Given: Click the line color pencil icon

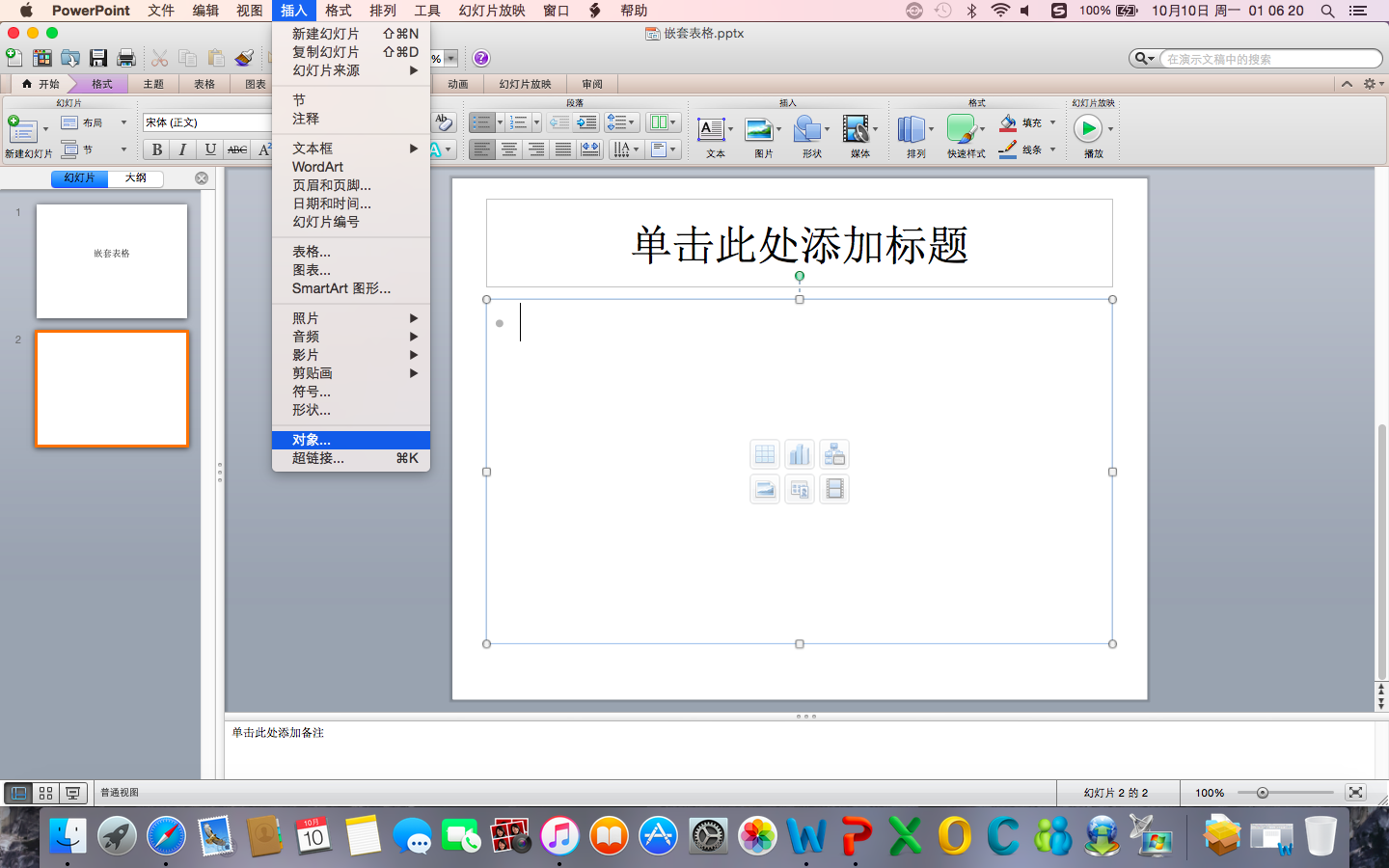Looking at the screenshot, I should (x=1008, y=149).
